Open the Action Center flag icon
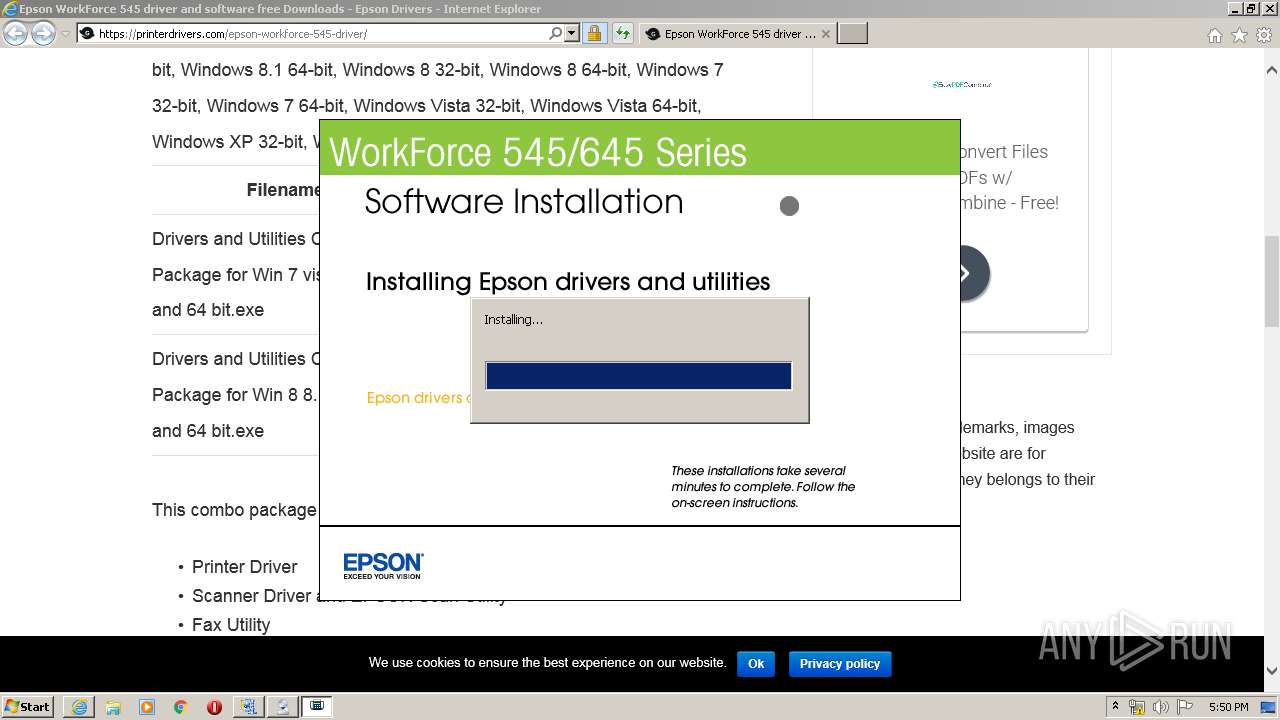This screenshot has width=1280, height=720. tap(1184, 707)
